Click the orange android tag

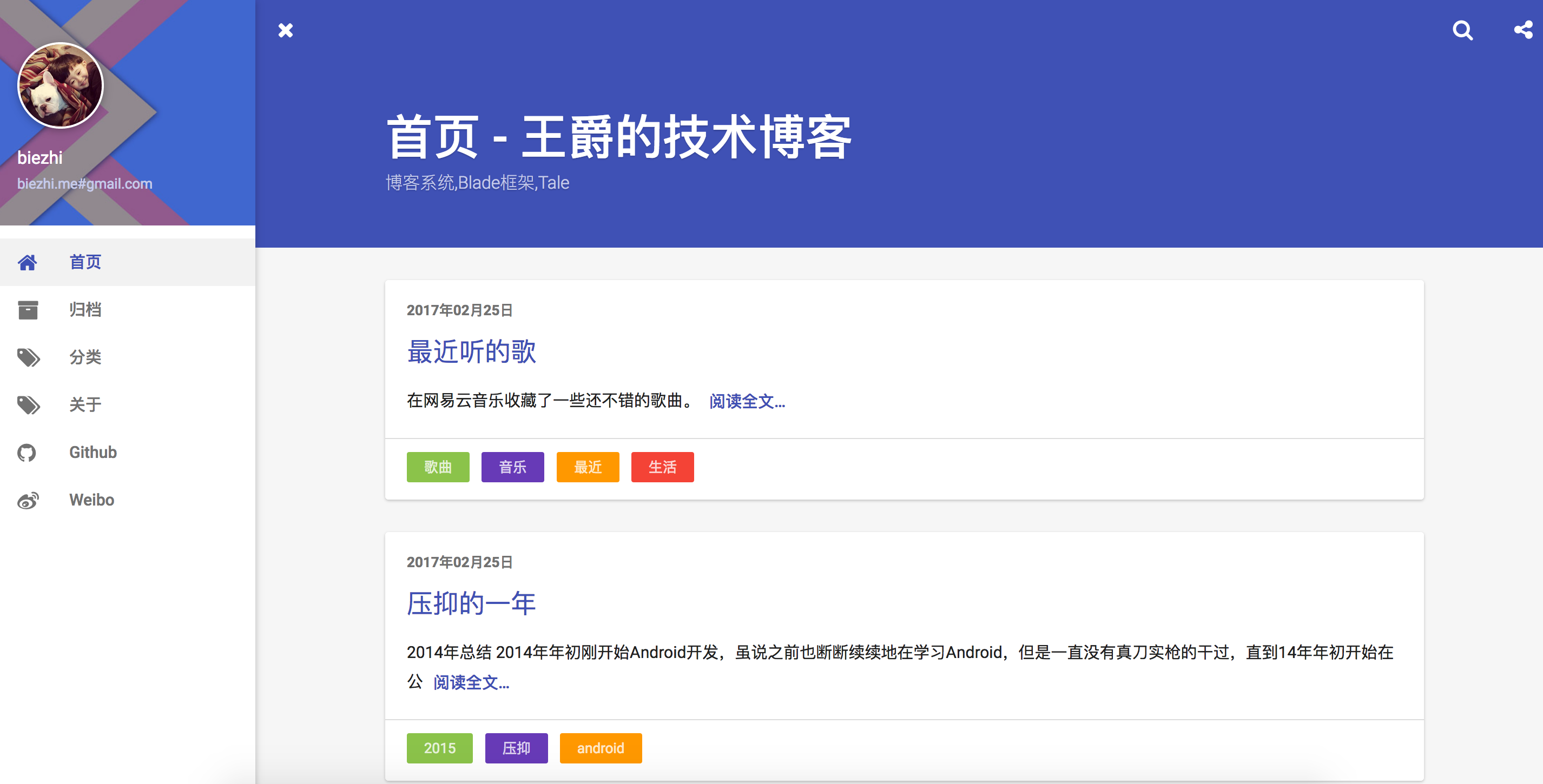(600, 748)
